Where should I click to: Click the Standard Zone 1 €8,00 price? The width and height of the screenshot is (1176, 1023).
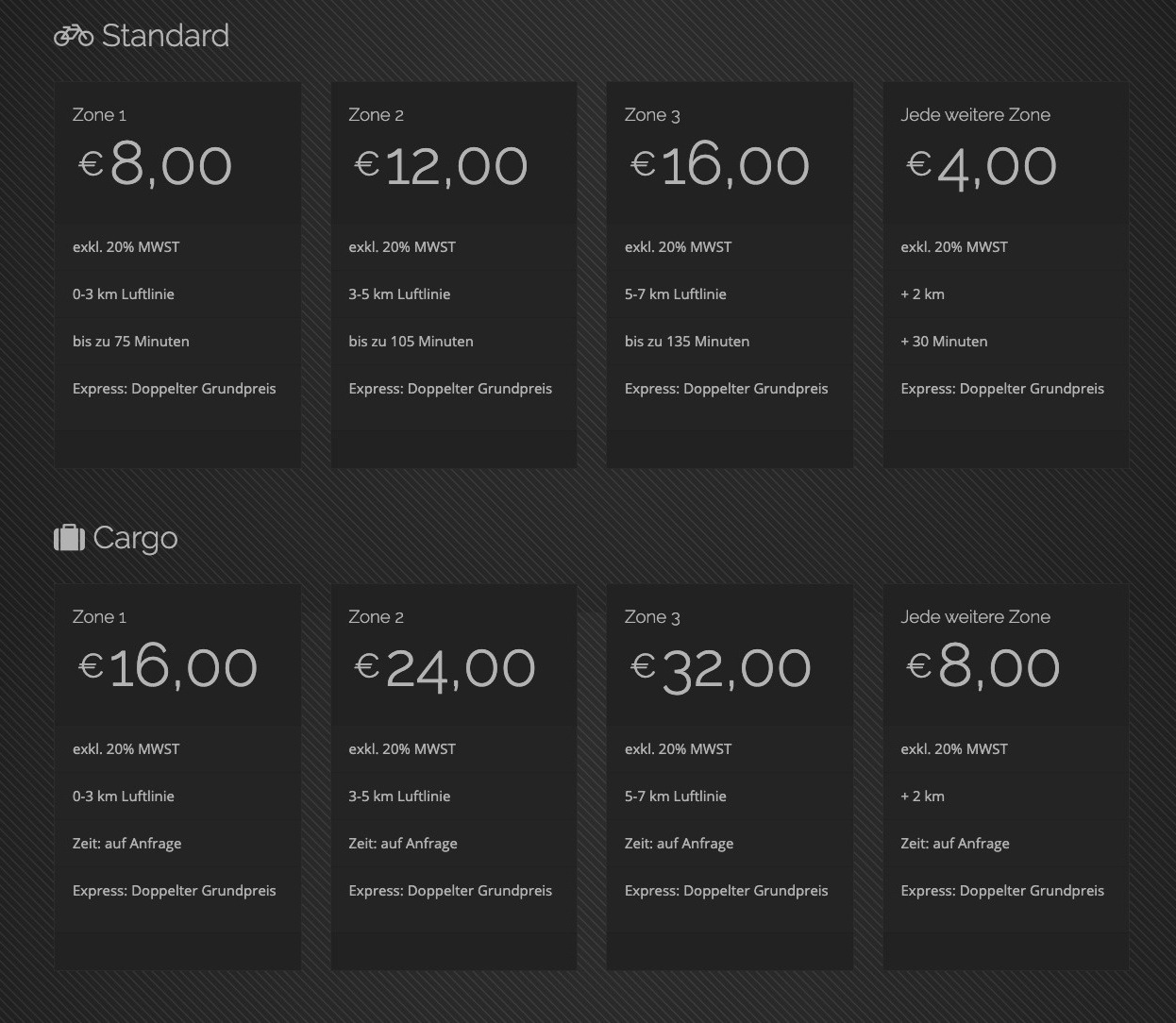coord(155,166)
